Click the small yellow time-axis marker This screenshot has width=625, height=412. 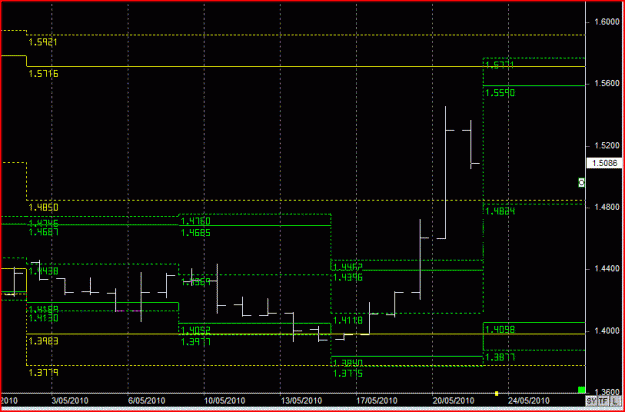click(x=496, y=393)
